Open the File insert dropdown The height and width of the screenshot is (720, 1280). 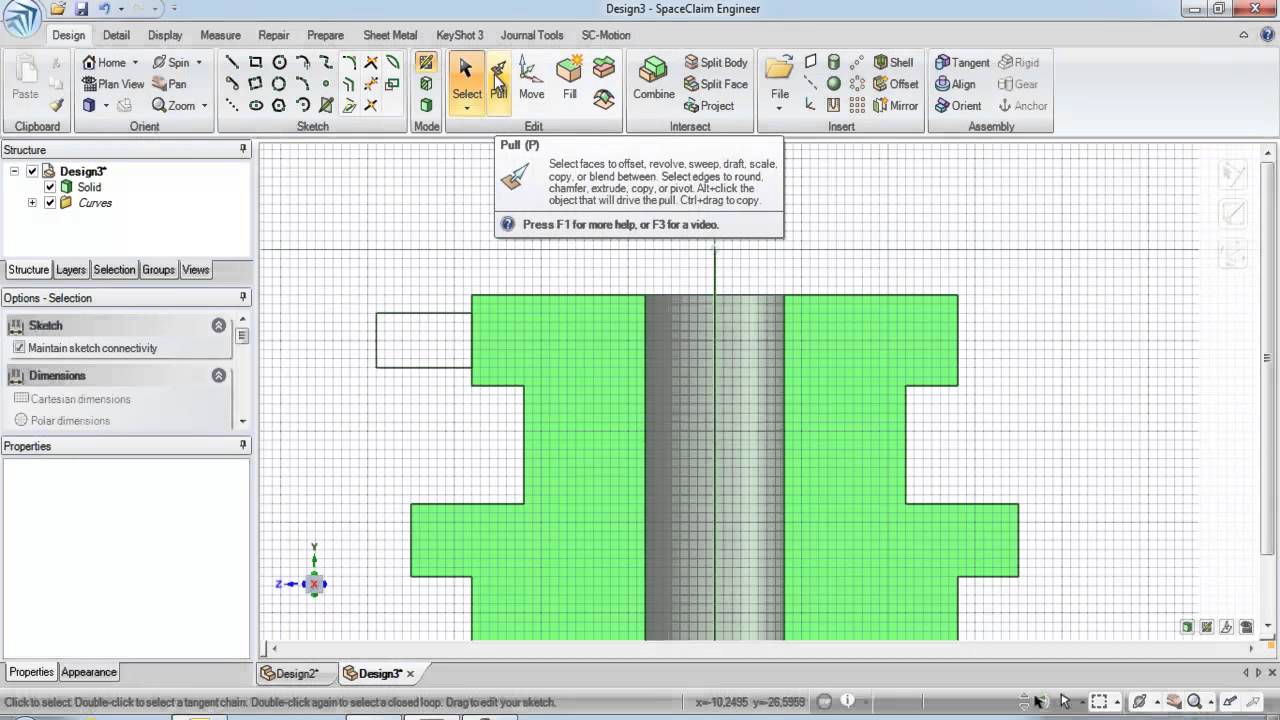pos(779,108)
